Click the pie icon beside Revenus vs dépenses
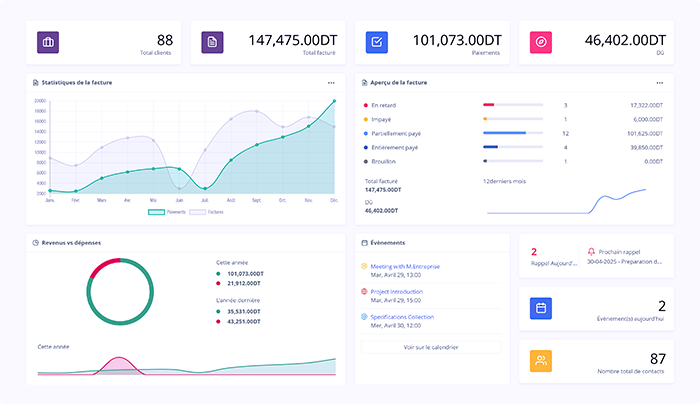The image size is (700, 404). point(35,242)
